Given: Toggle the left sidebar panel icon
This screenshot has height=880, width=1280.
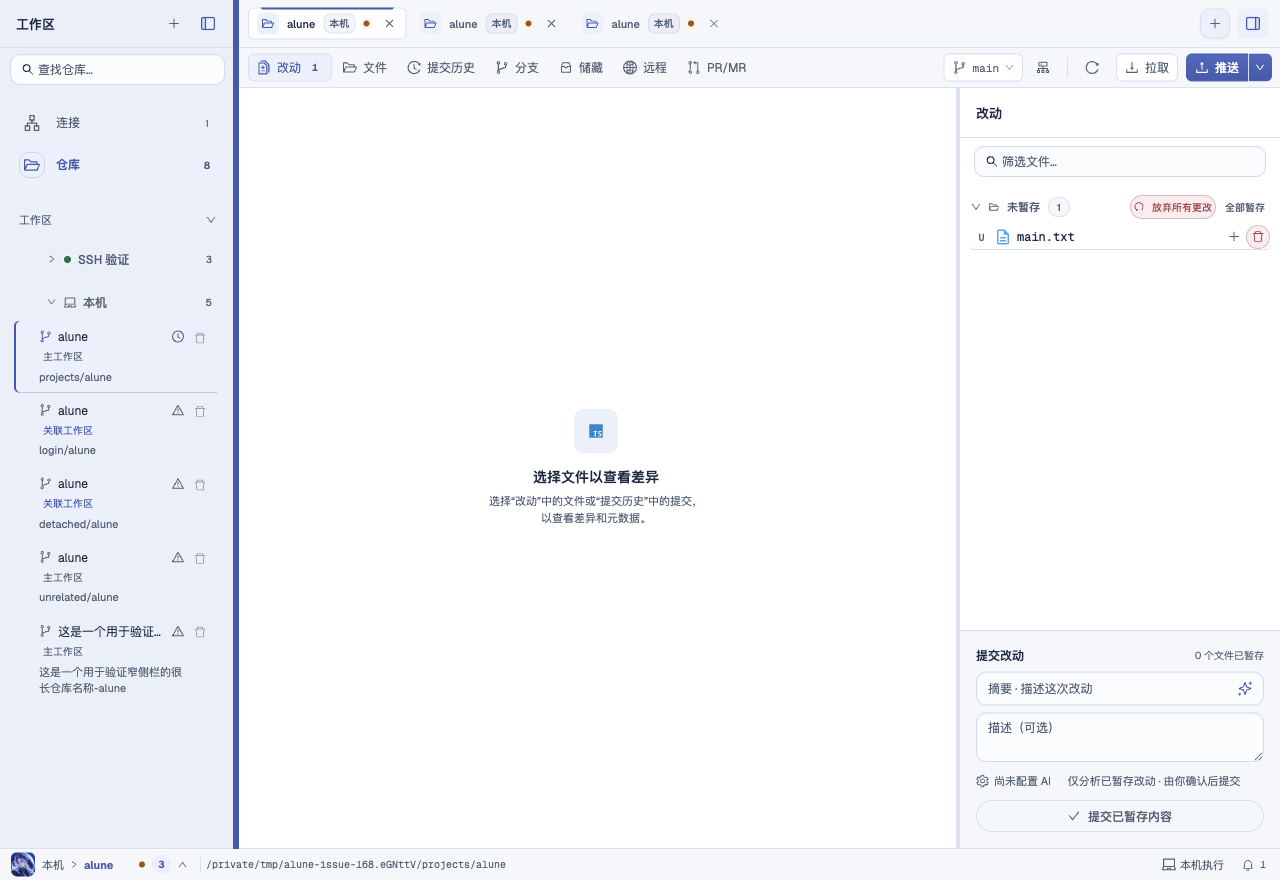Looking at the screenshot, I should (208, 23).
